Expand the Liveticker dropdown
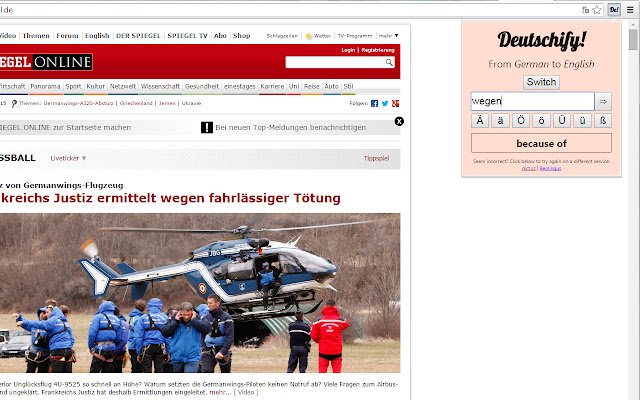This screenshot has width=640, height=400. click(x=68, y=158)
